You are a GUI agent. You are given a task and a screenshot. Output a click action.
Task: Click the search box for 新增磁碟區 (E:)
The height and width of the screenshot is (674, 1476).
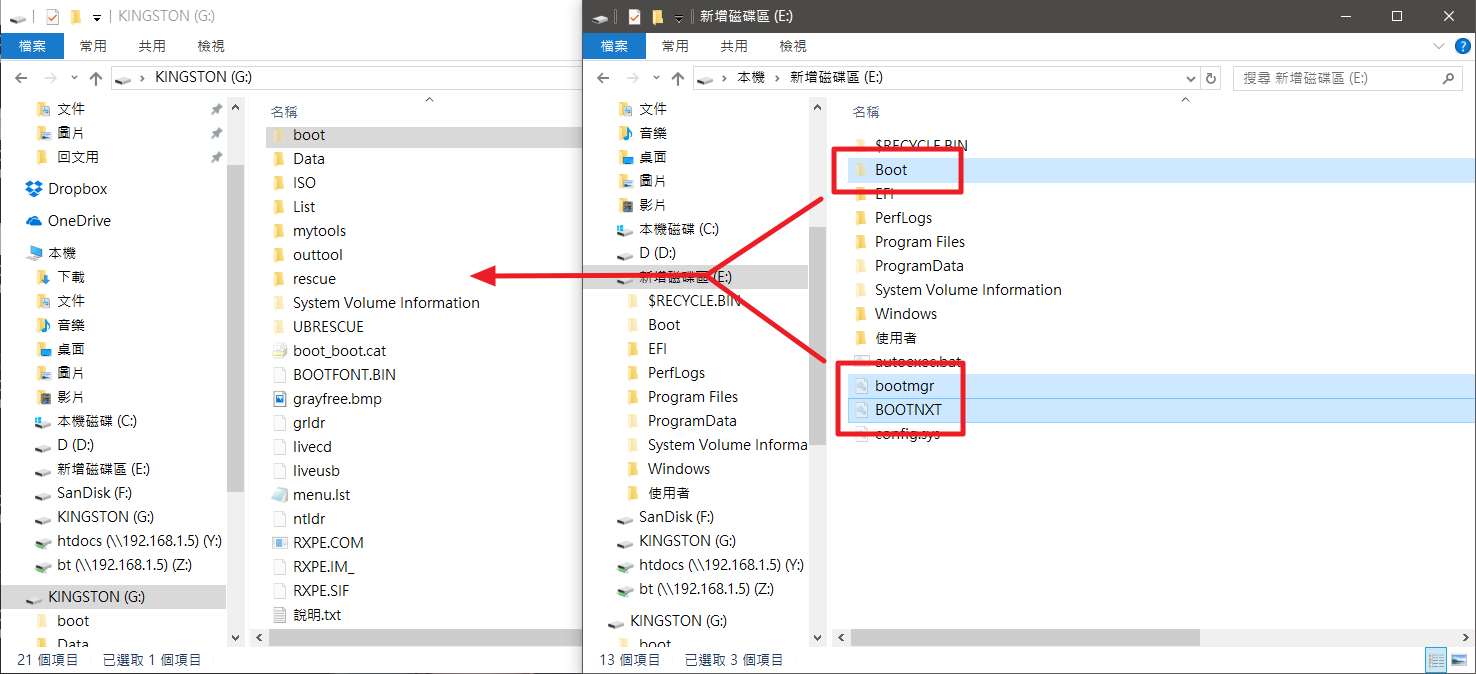click(x=1335, y=78)
